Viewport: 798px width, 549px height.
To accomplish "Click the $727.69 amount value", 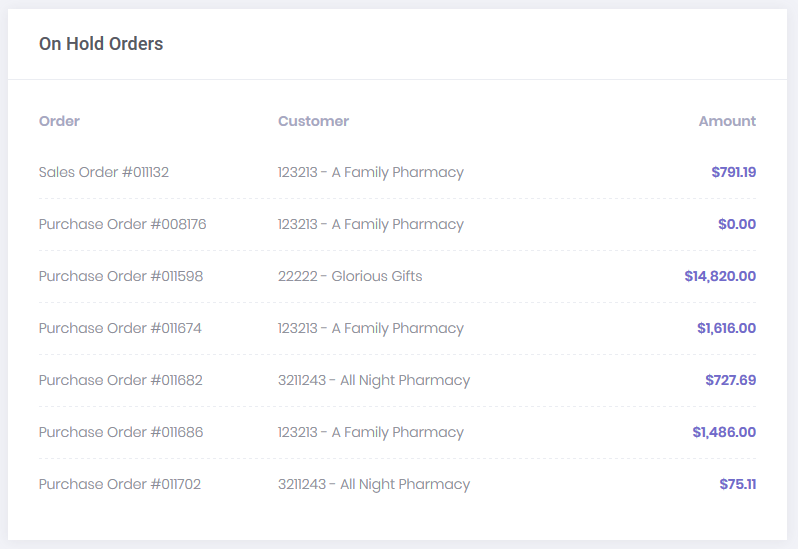I will [730, 380].
